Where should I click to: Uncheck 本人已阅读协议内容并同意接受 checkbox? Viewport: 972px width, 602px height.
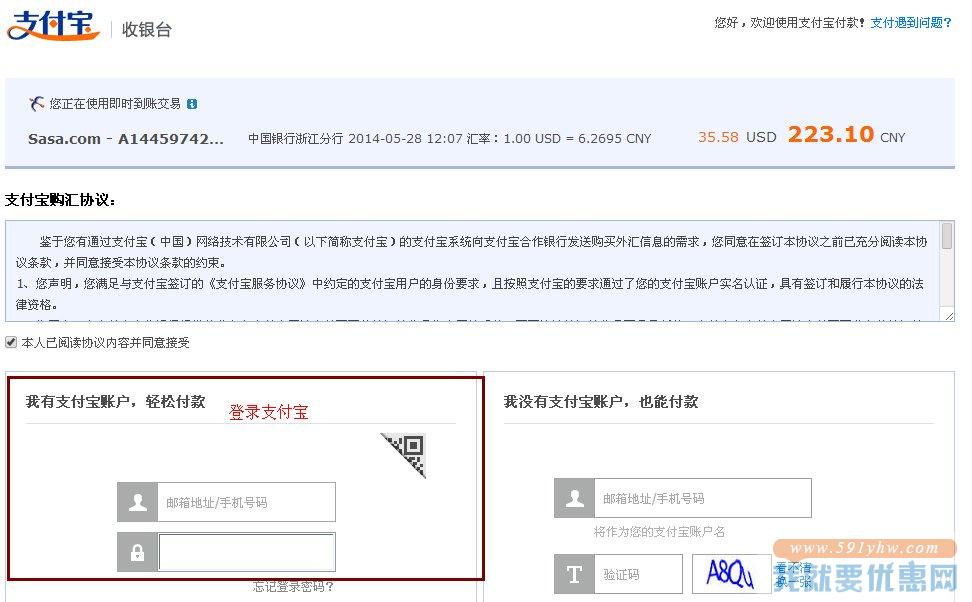tap(11, 342)
